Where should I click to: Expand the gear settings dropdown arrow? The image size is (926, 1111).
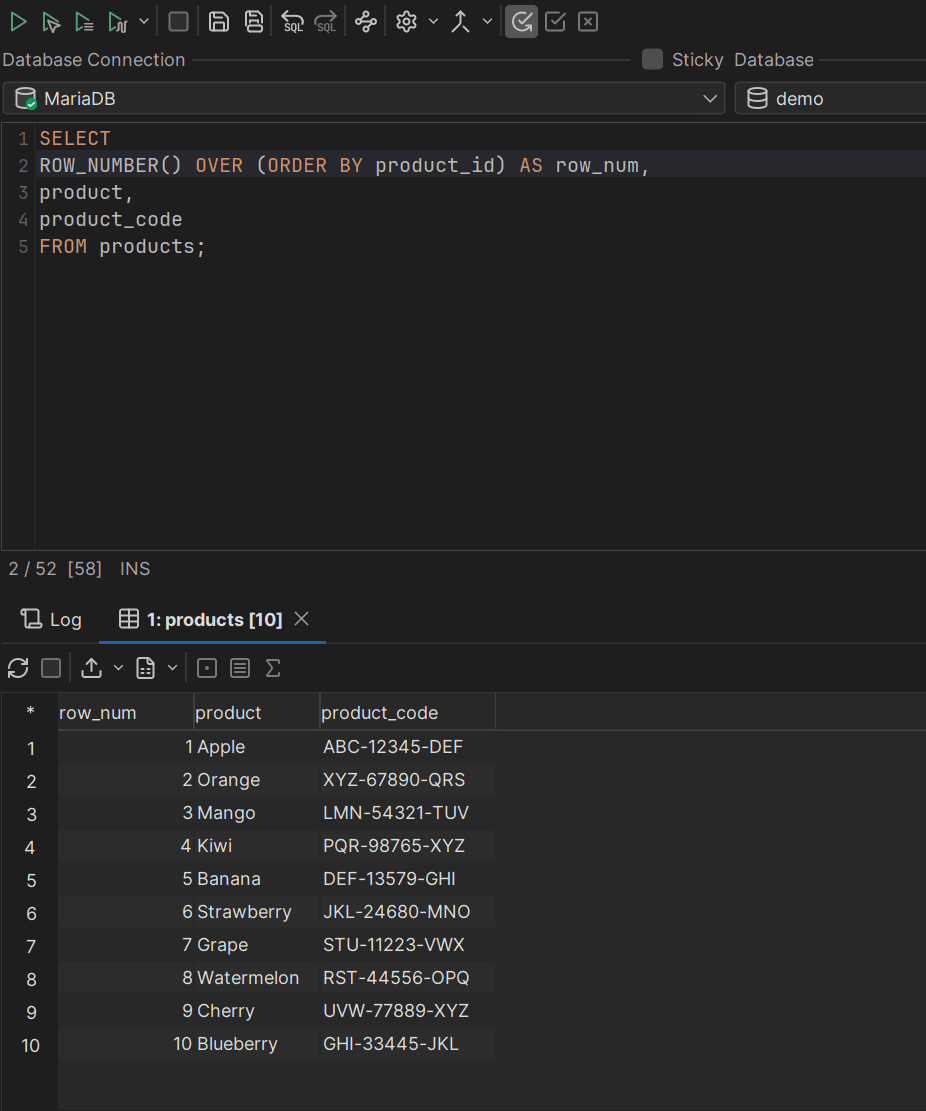click(x=434, y=21)
